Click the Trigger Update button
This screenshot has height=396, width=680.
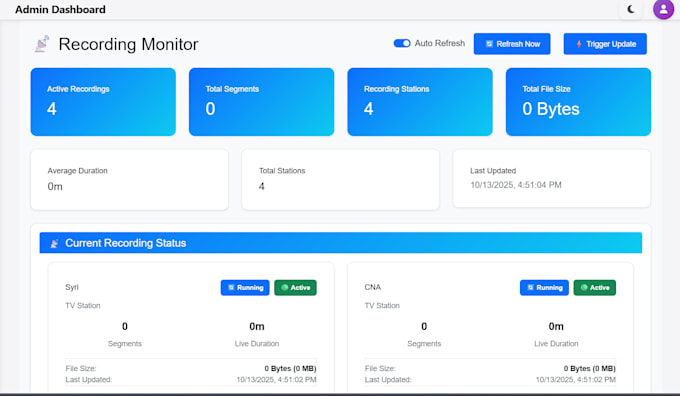(605, 44)
